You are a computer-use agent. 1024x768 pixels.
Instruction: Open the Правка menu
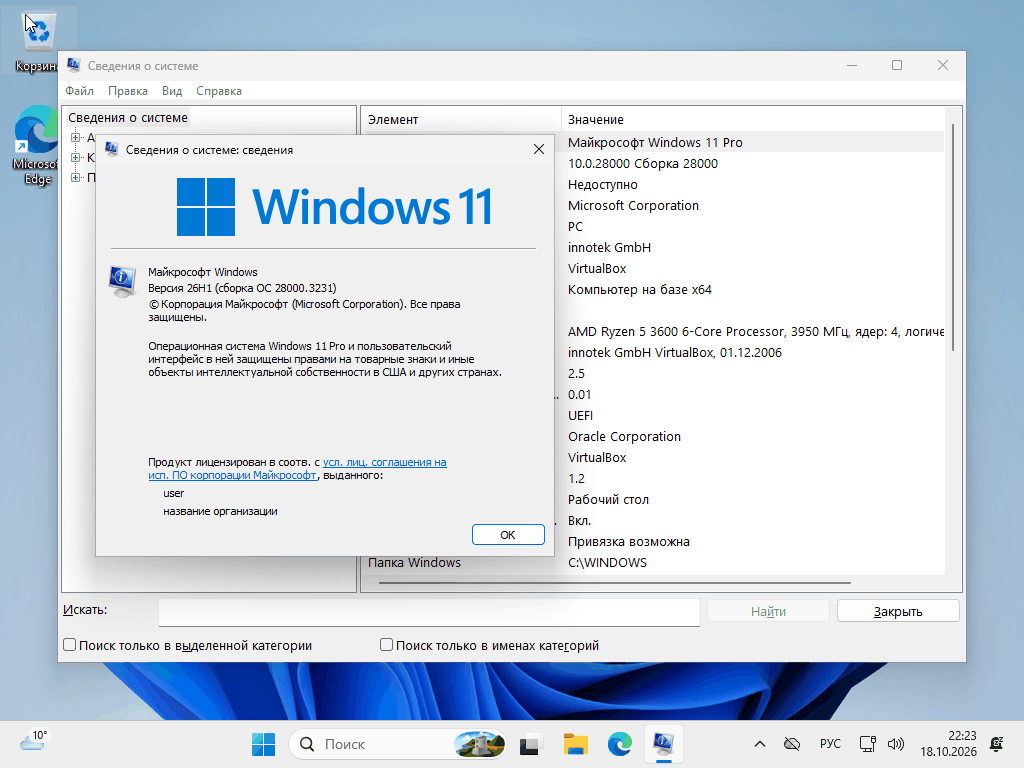pos(128,91)
